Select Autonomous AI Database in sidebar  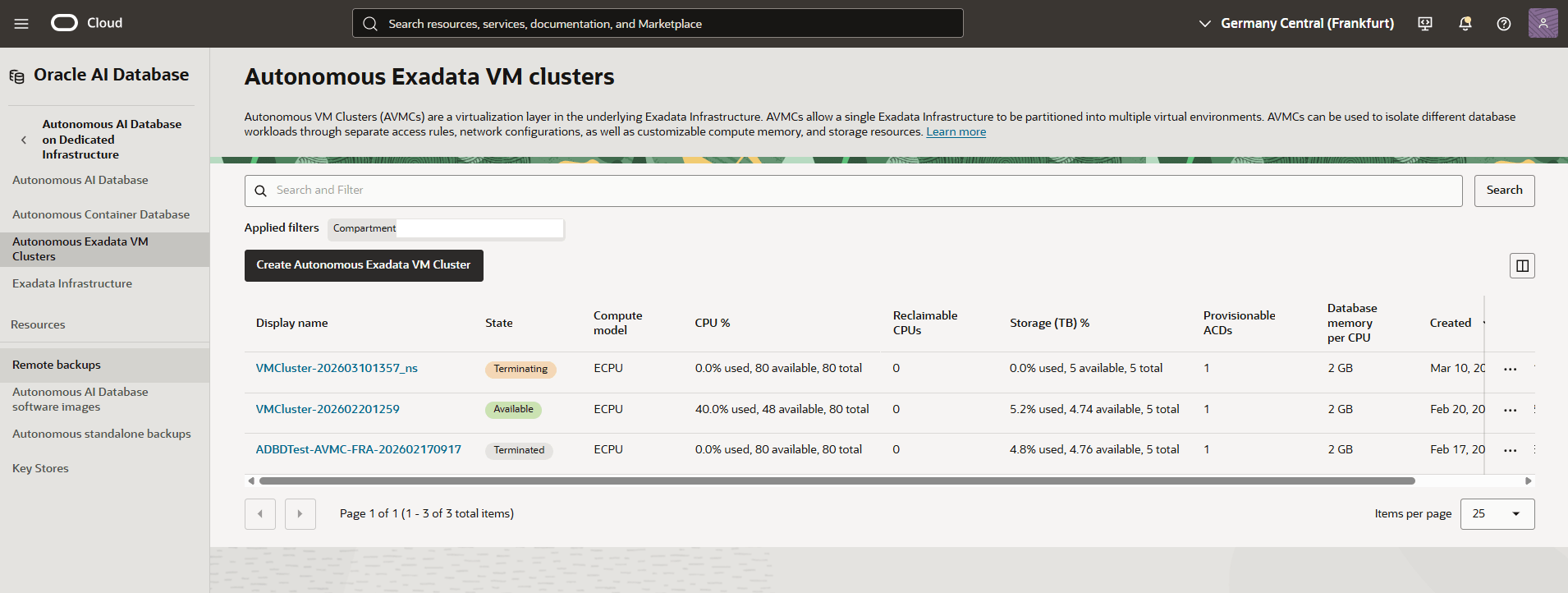[x=80, y=180]
